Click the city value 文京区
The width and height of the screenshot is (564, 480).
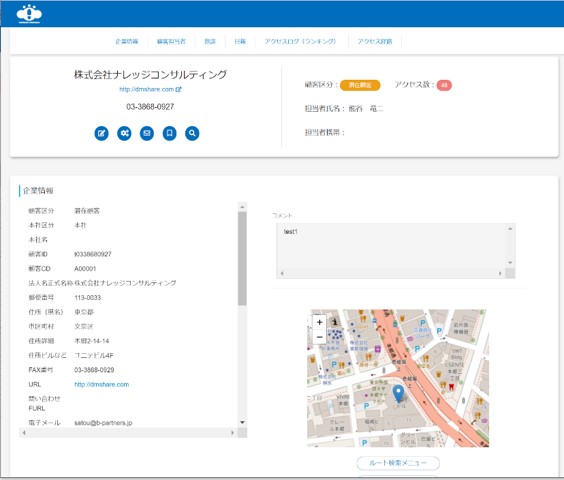point(84,326)
